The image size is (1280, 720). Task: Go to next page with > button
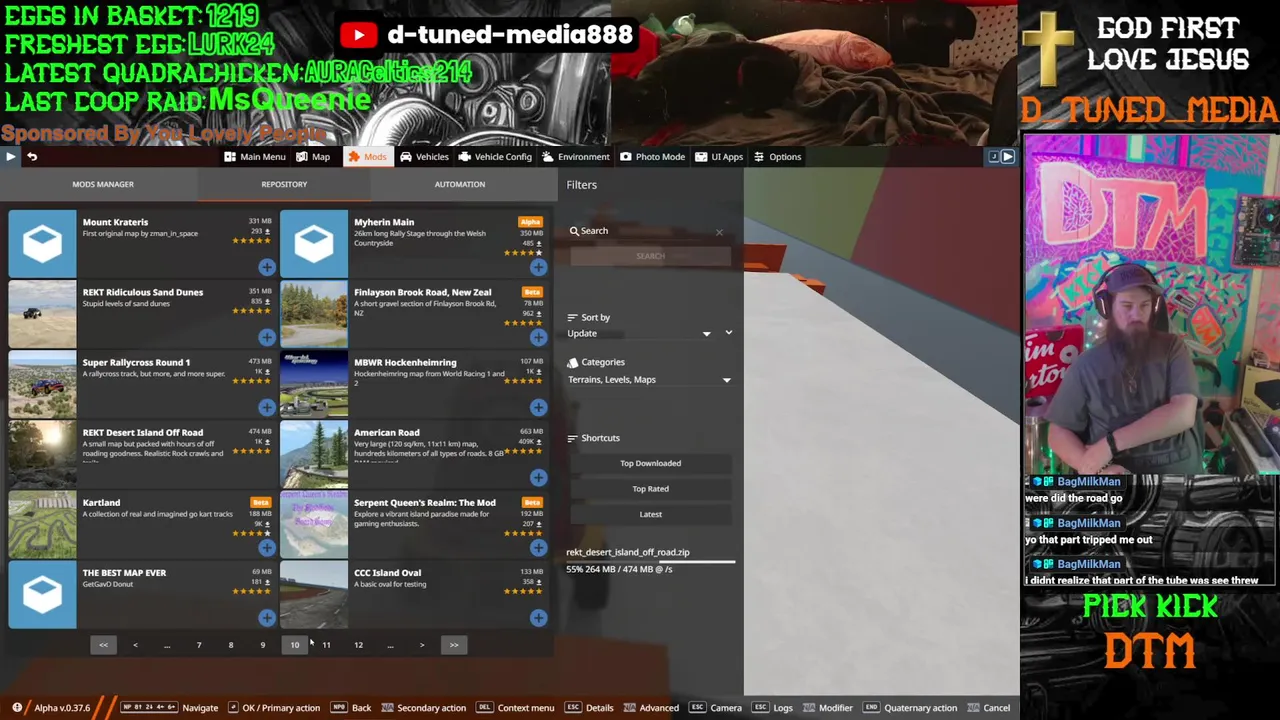click(x=422, y=645)
